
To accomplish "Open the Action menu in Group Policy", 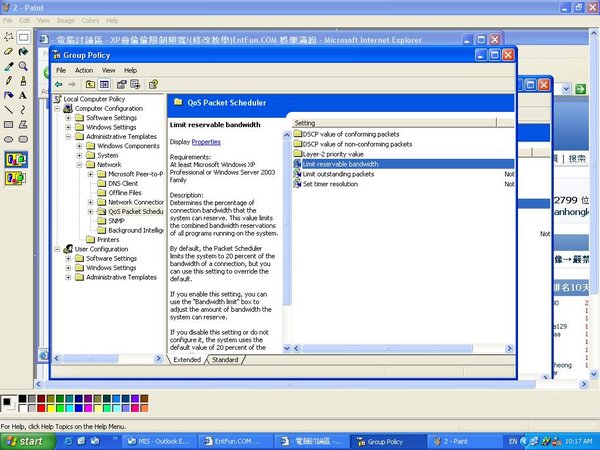I will (x=84, y=70).
